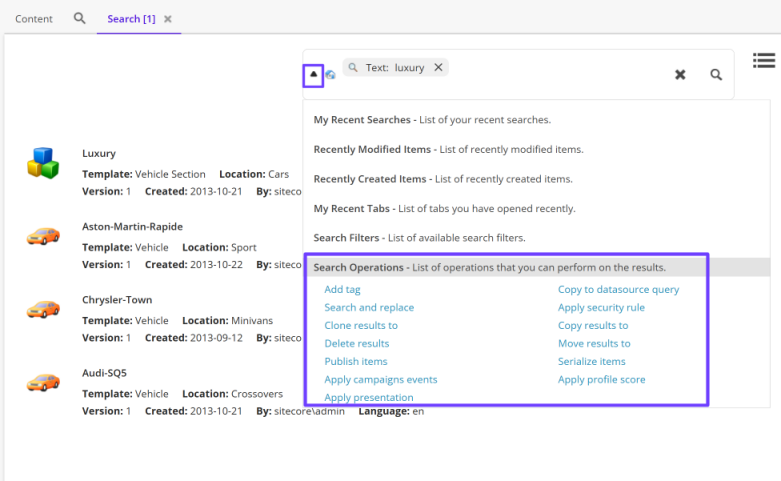Choose Copy to datasource query
The height and width of the screenshot is (481, 781).
618,289
